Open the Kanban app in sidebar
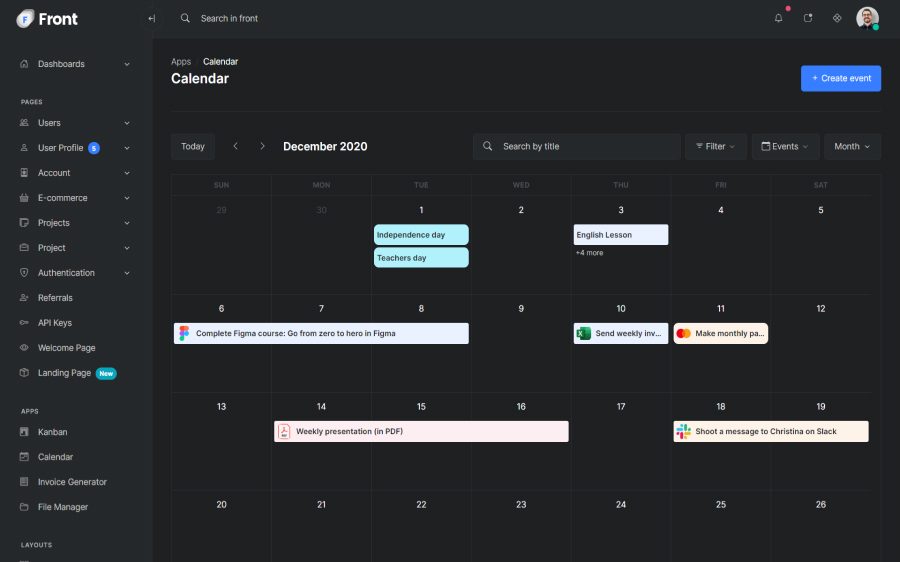The image size is (900, 562). [x=52, y=432]
